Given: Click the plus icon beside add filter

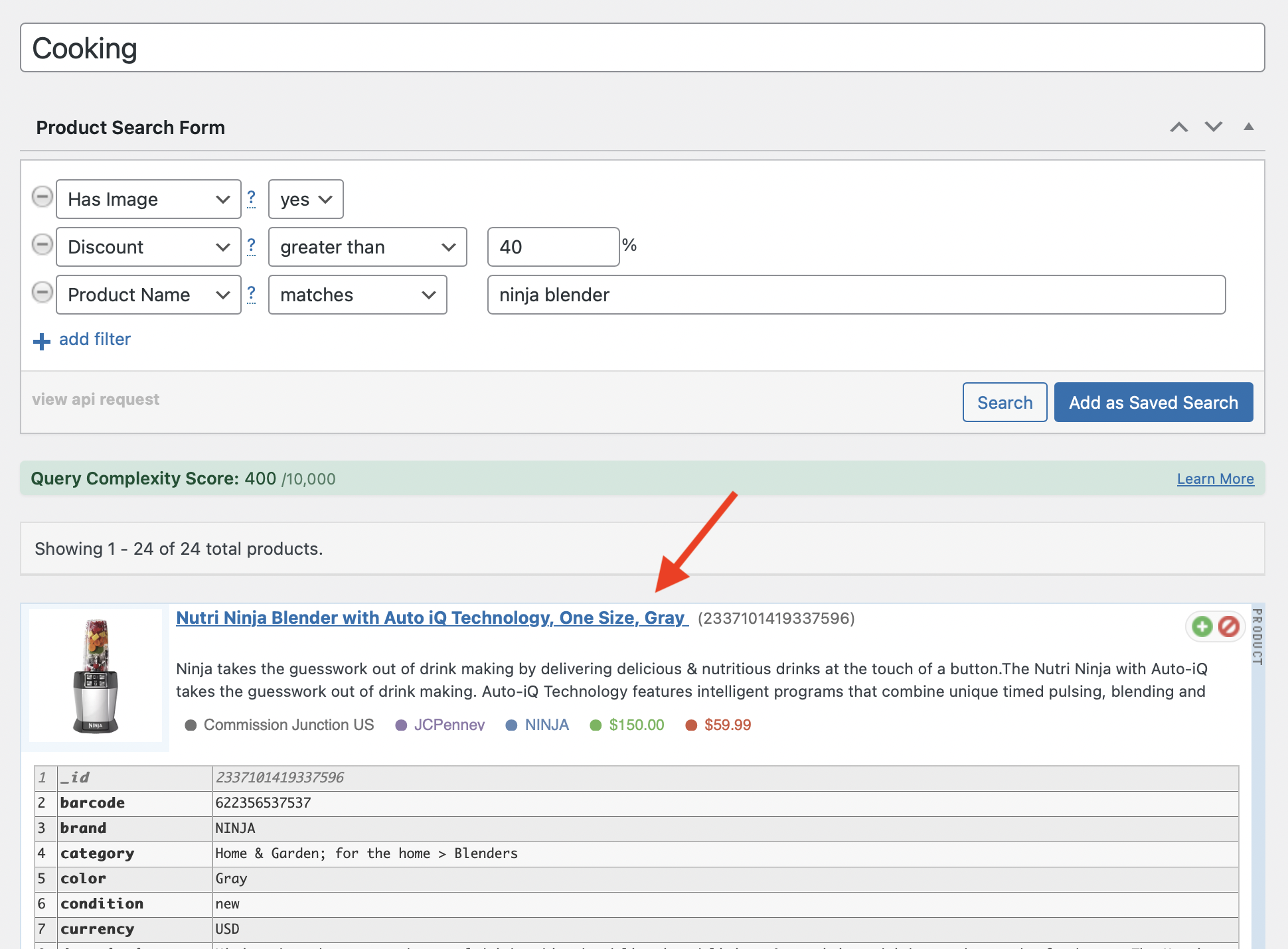Looking at the screenshot, I should pos(42,341).
